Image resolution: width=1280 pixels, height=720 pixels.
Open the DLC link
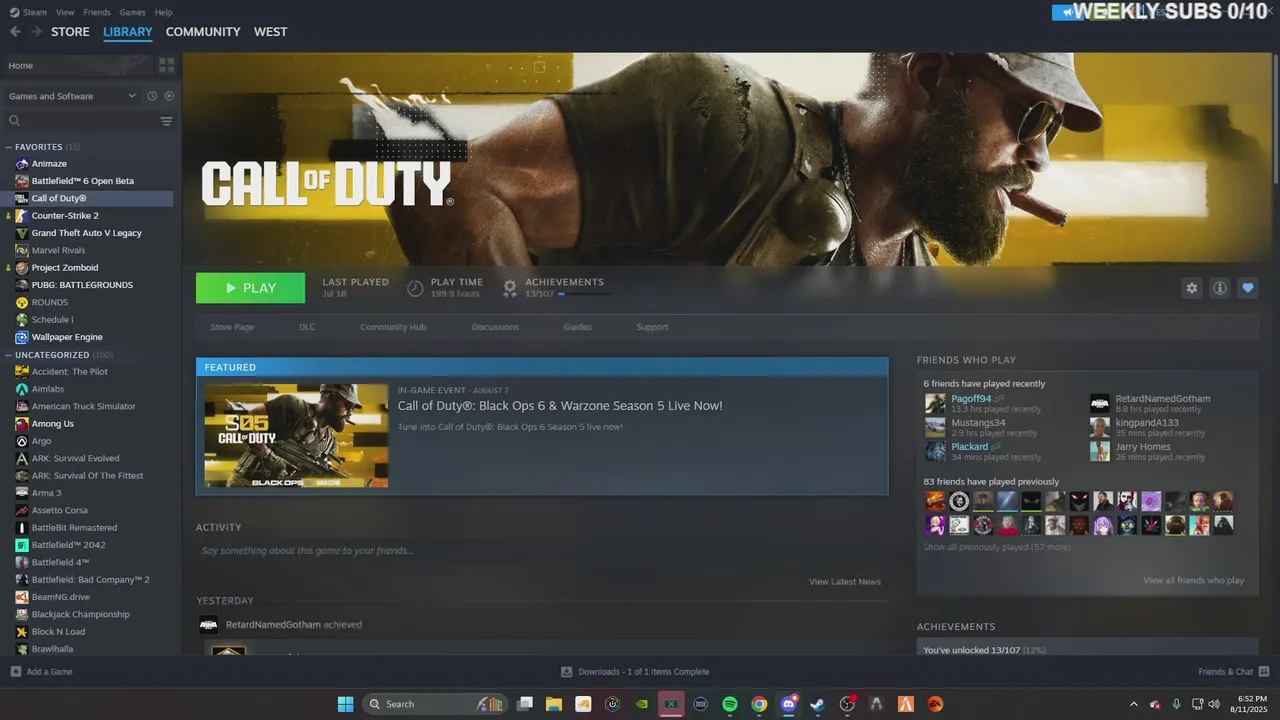point(307,327)
